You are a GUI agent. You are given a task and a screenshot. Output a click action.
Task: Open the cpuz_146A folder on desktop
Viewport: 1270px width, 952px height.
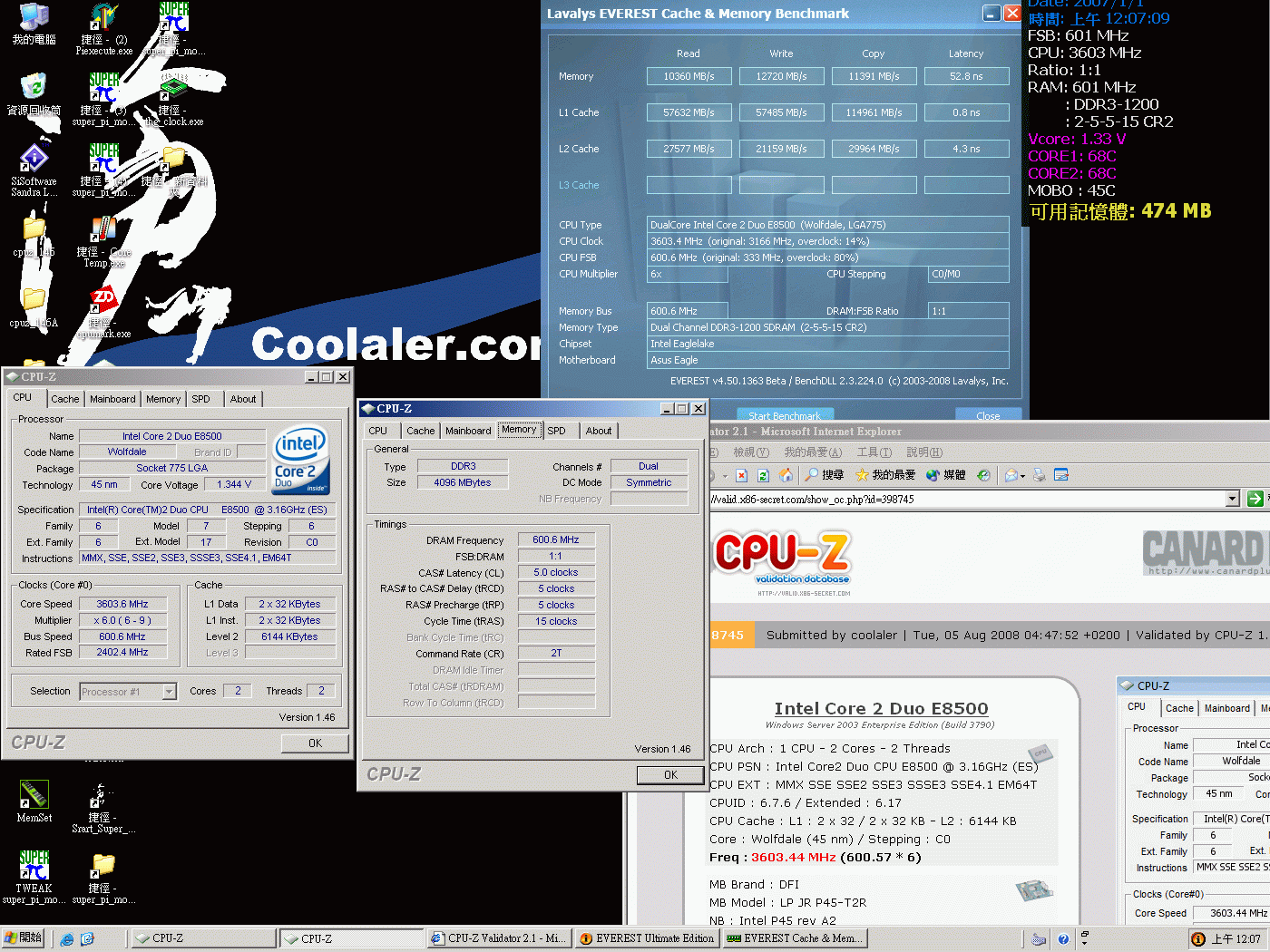tap(34, 307)
